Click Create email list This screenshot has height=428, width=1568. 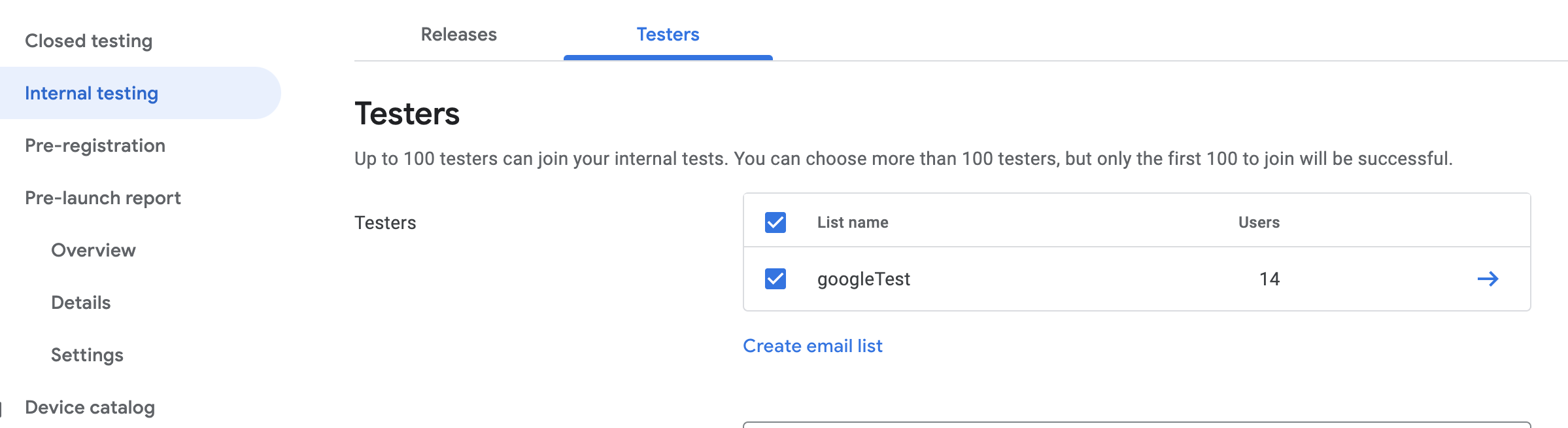click(x=812, y=346)
